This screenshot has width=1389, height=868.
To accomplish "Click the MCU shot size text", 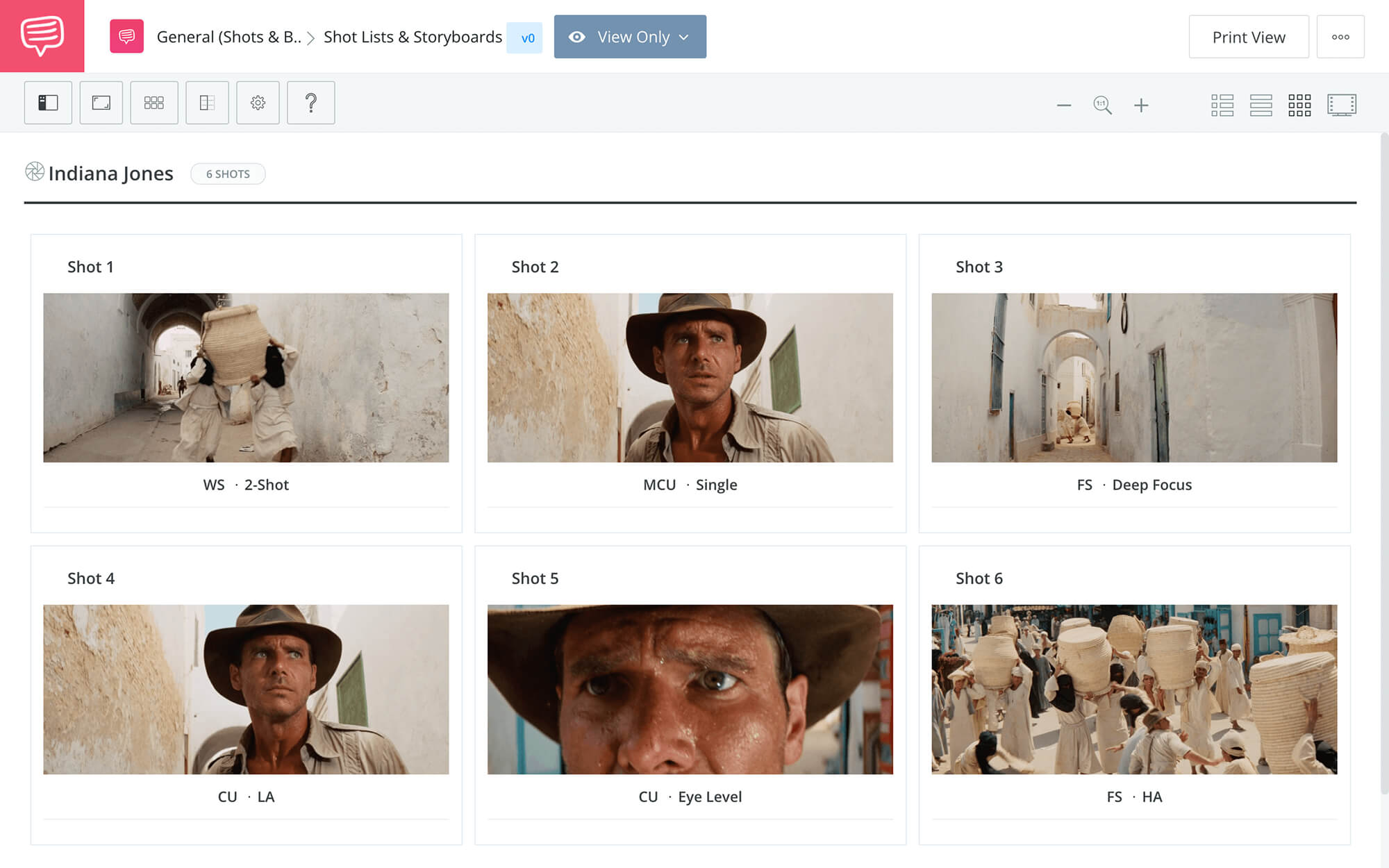I will tap(659, 485).
